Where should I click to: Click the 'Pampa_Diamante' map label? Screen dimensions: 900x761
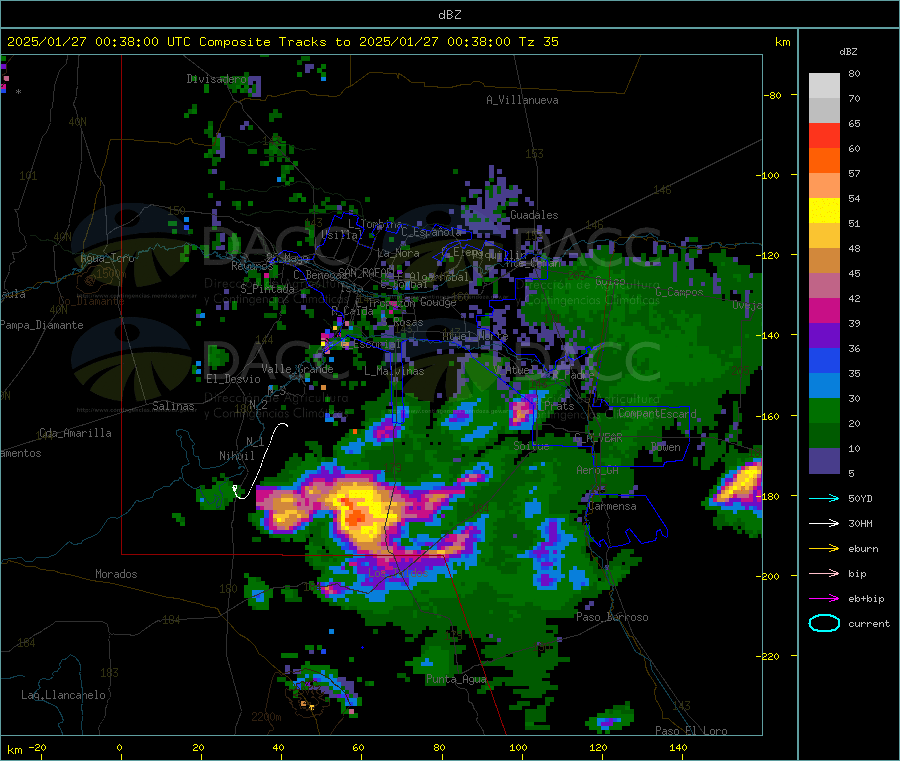42,325
